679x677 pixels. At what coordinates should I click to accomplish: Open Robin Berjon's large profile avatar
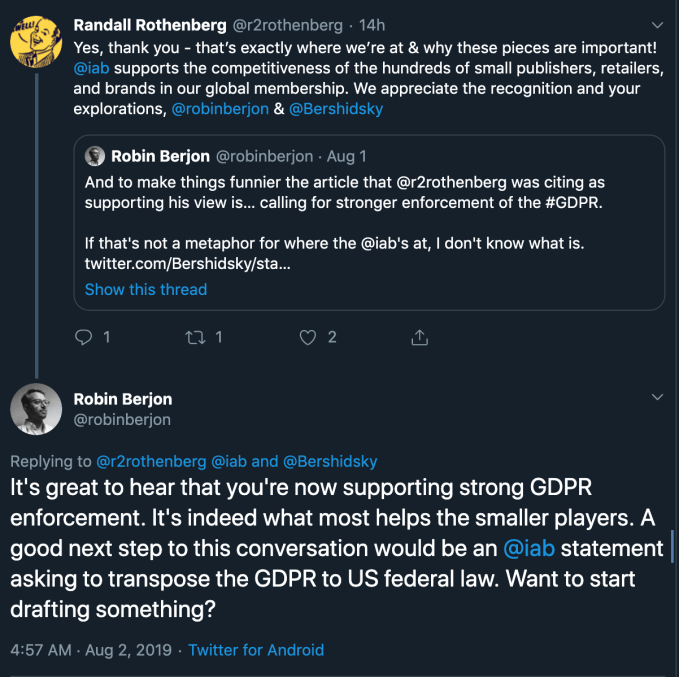37,409
